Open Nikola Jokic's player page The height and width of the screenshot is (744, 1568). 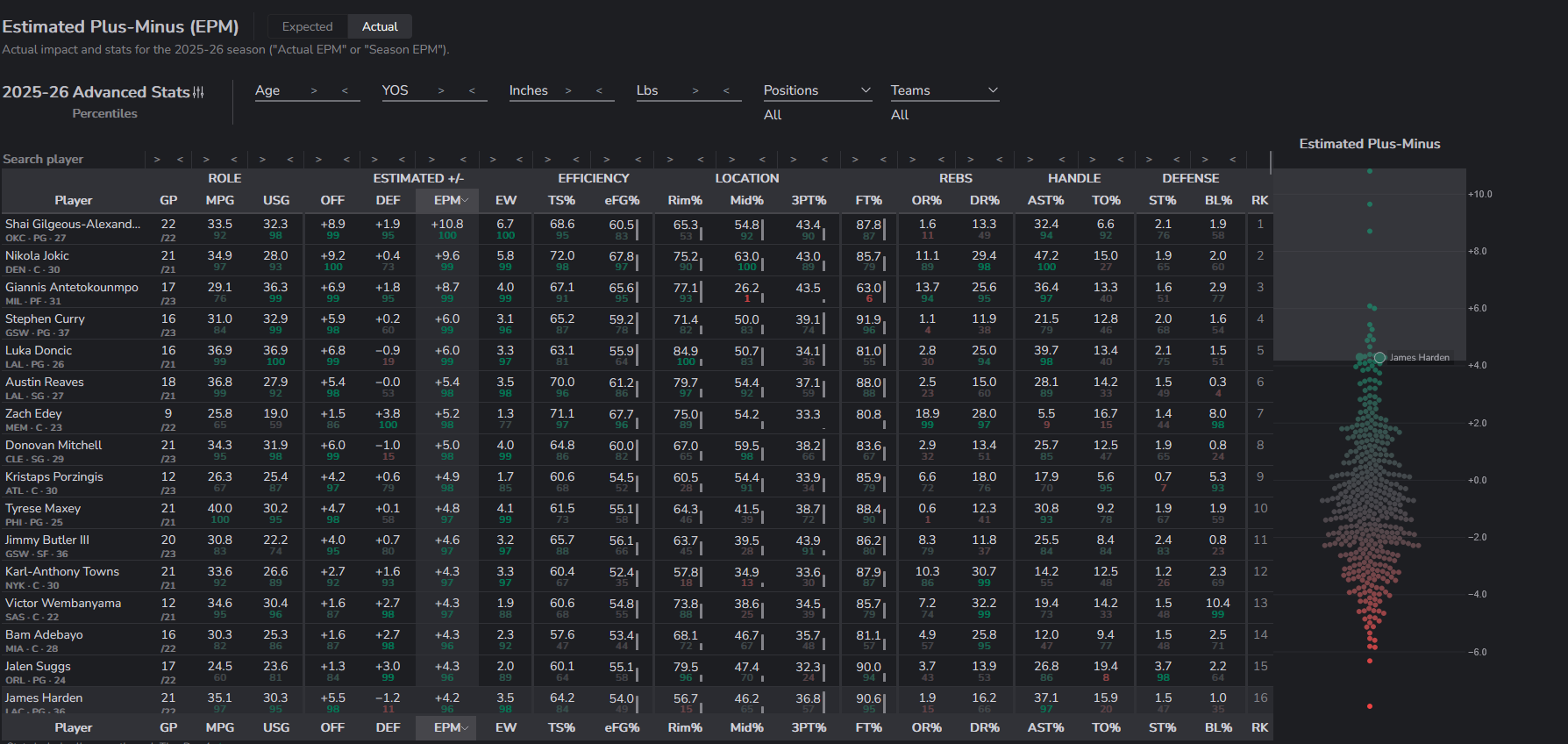point(37,255)
